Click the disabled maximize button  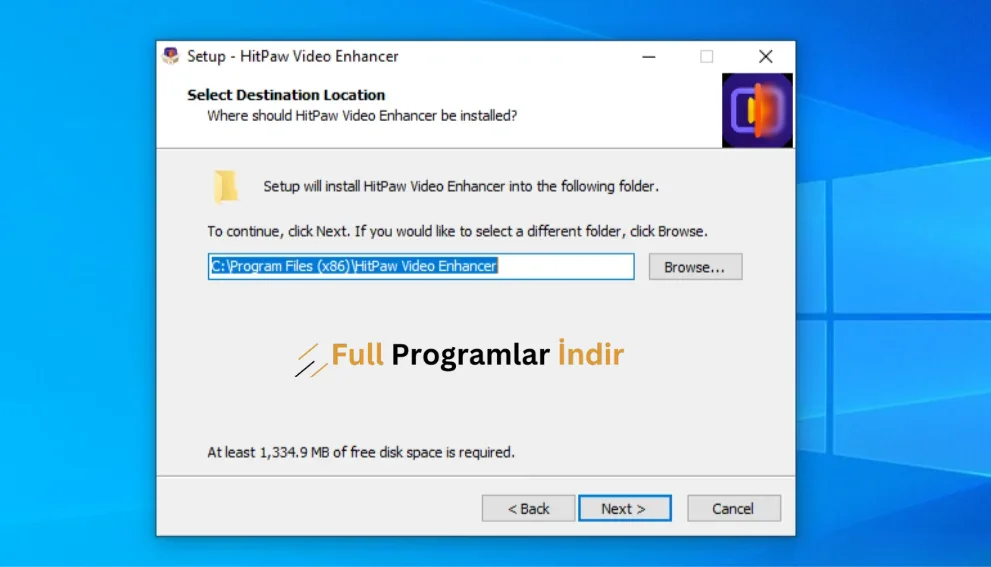click(x=707, y=56)
